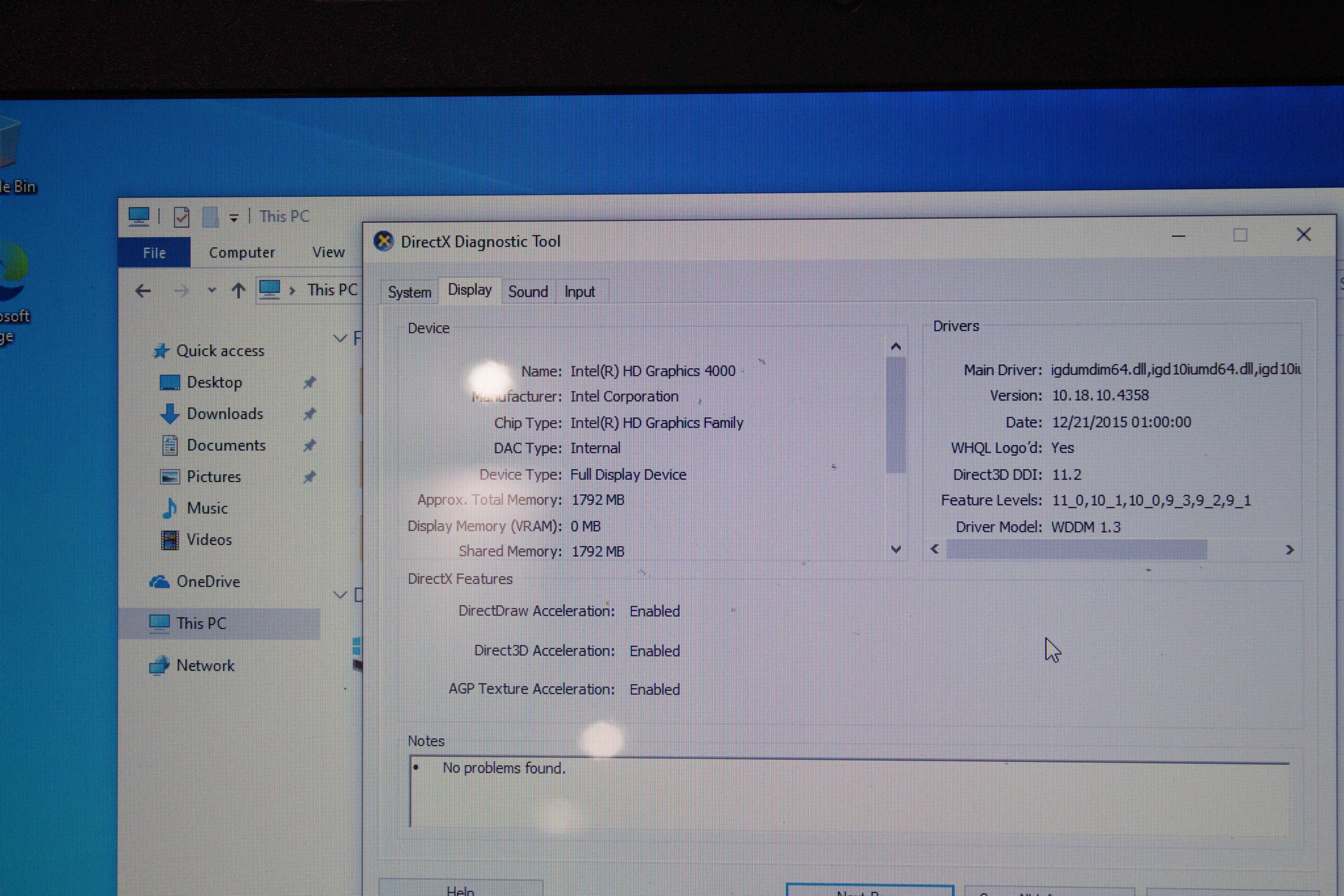This screenshot has width=1344, height=896.
Task: Collapse the Folders group chevron in Explorer
Action: [340, 338]
